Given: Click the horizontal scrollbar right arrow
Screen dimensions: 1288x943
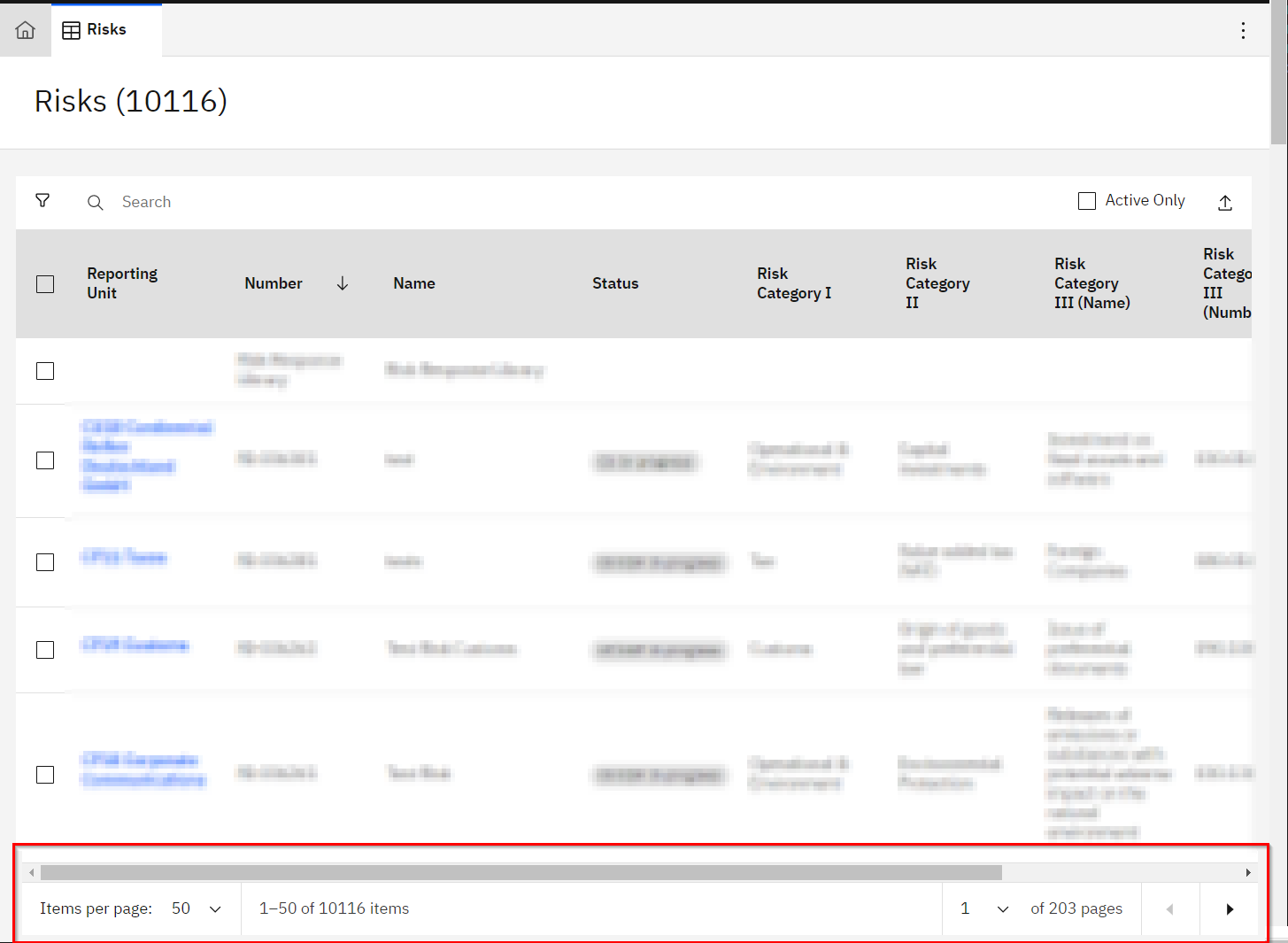Looking at the screenshot, I should click(1248, 873).
